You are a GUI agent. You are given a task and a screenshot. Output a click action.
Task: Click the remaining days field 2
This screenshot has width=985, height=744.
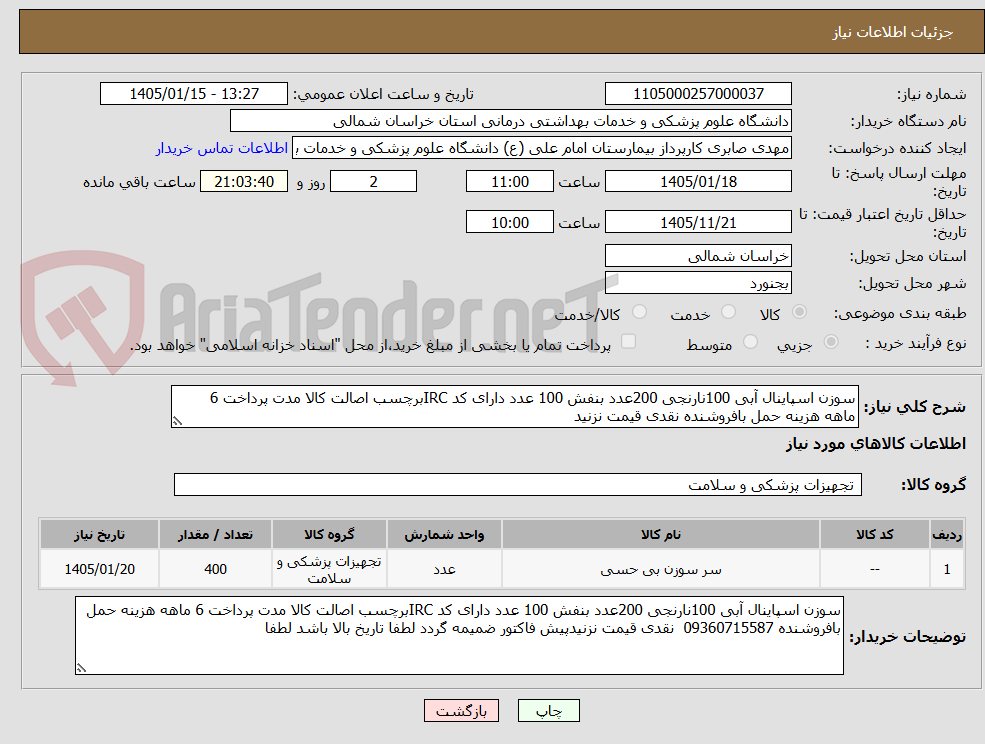[373, 182]
